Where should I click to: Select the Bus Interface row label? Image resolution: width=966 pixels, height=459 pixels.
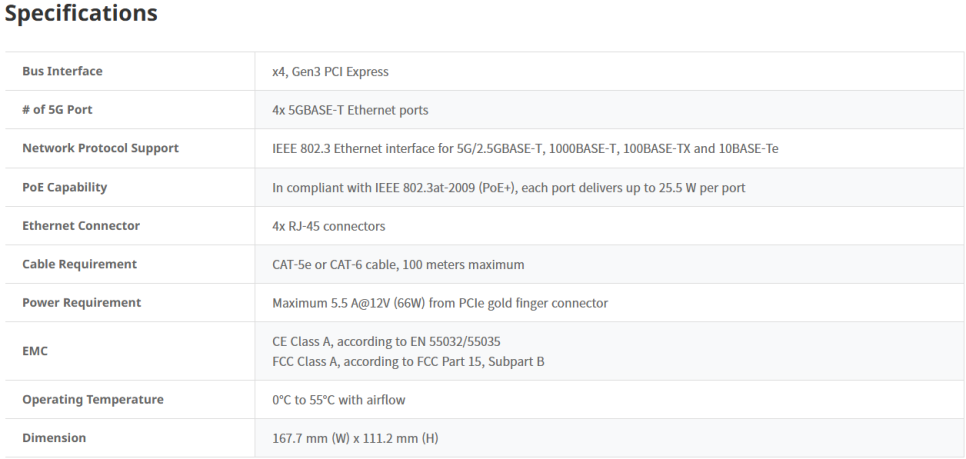point(62,71)
